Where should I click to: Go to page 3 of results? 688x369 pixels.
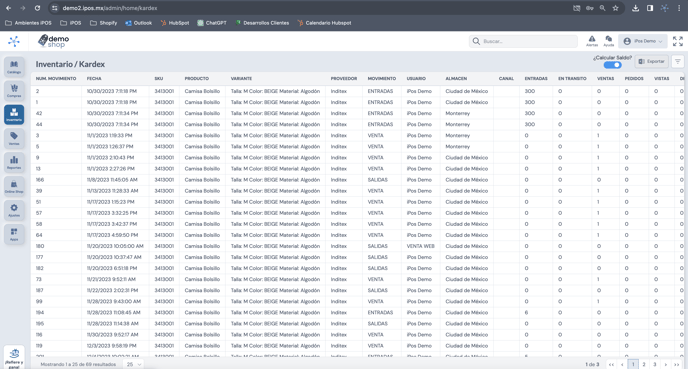pos(655,364)
